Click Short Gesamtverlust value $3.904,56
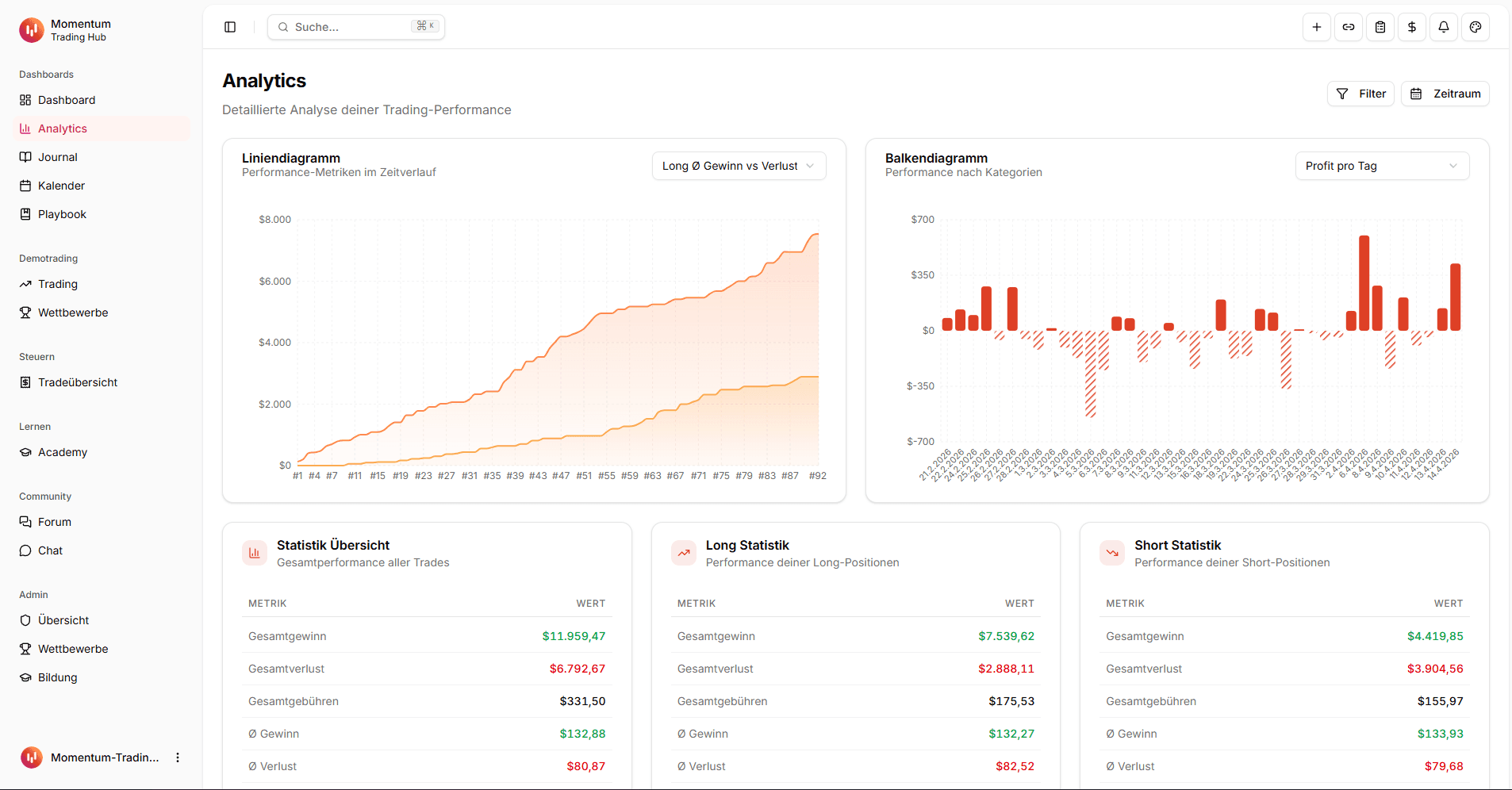The image size is (1512, 790). 1435,669
